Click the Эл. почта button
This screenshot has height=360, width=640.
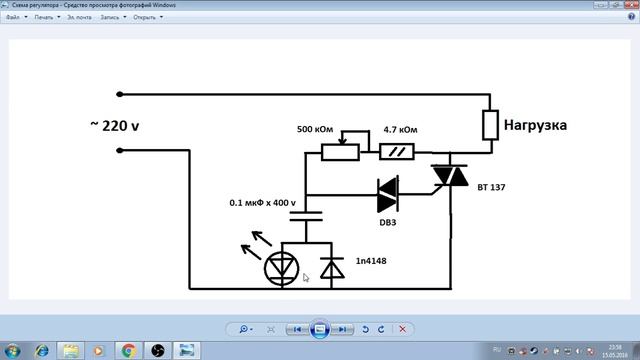[x=79, y=17]
